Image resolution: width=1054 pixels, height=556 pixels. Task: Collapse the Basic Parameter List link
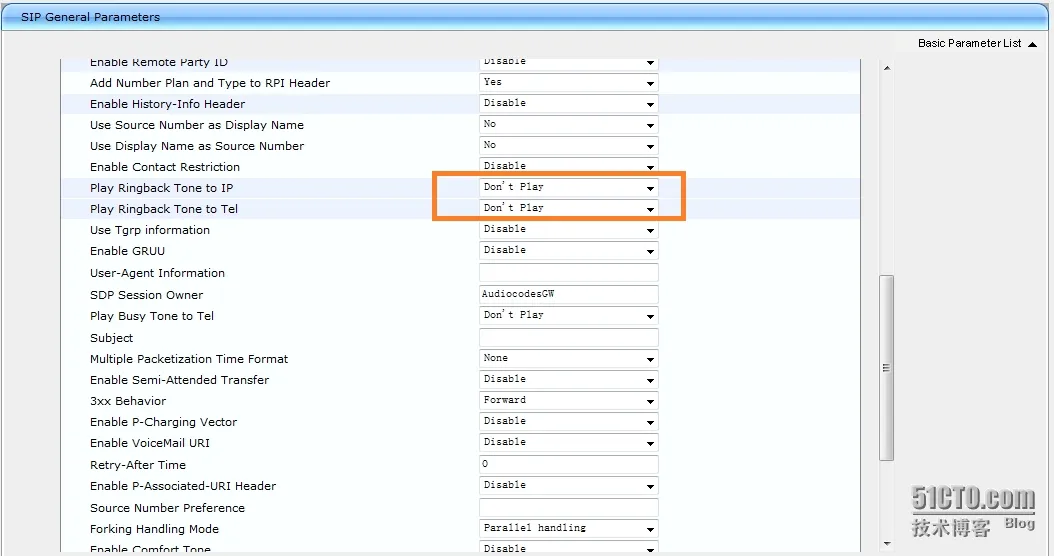(x=977, y=43)
